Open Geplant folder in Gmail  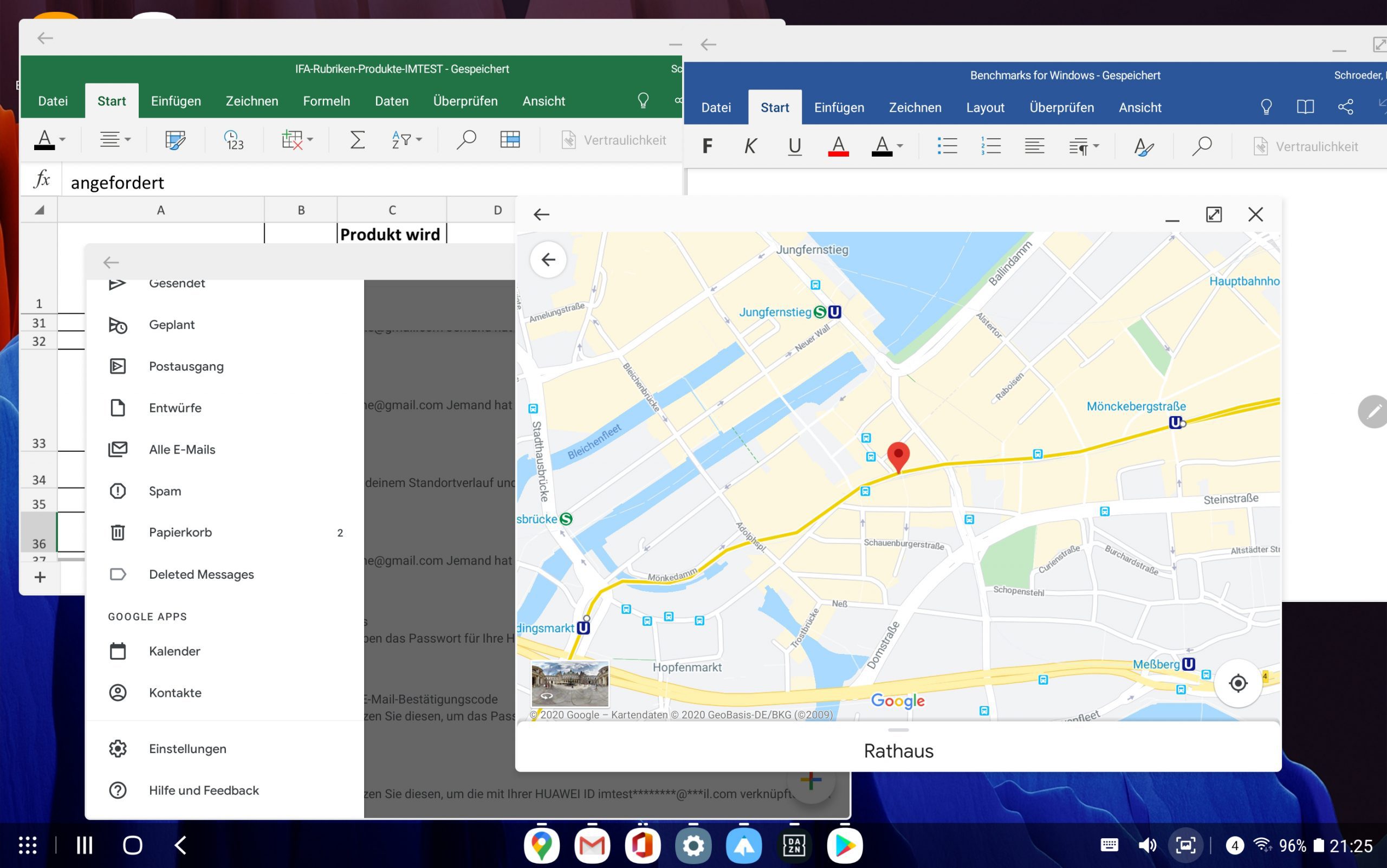[224, 325]
